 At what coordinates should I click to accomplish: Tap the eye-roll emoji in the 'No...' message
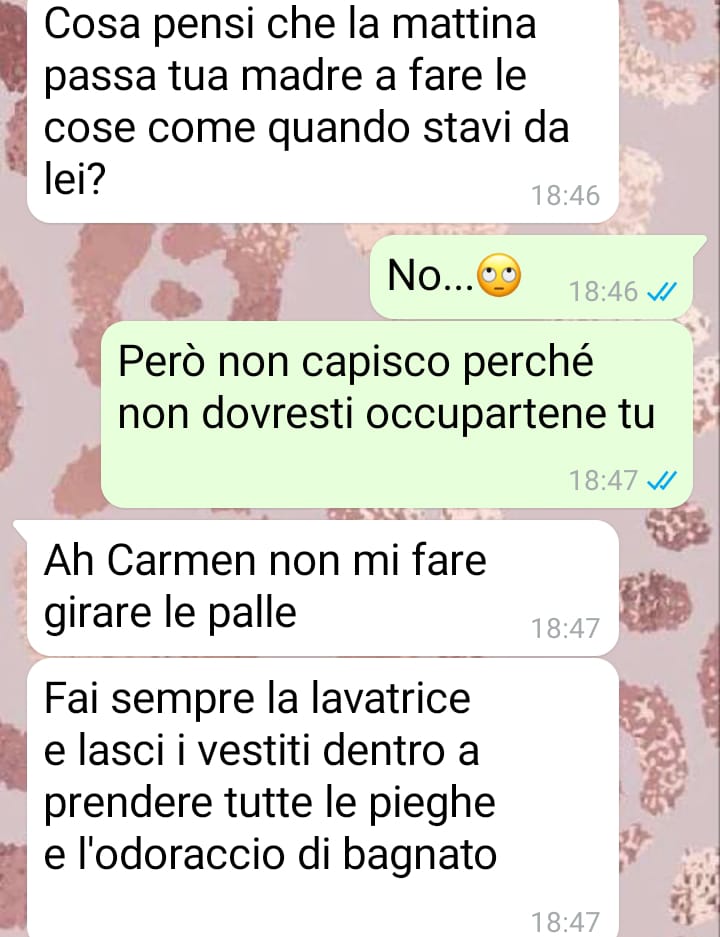click(x=498, y=275)
